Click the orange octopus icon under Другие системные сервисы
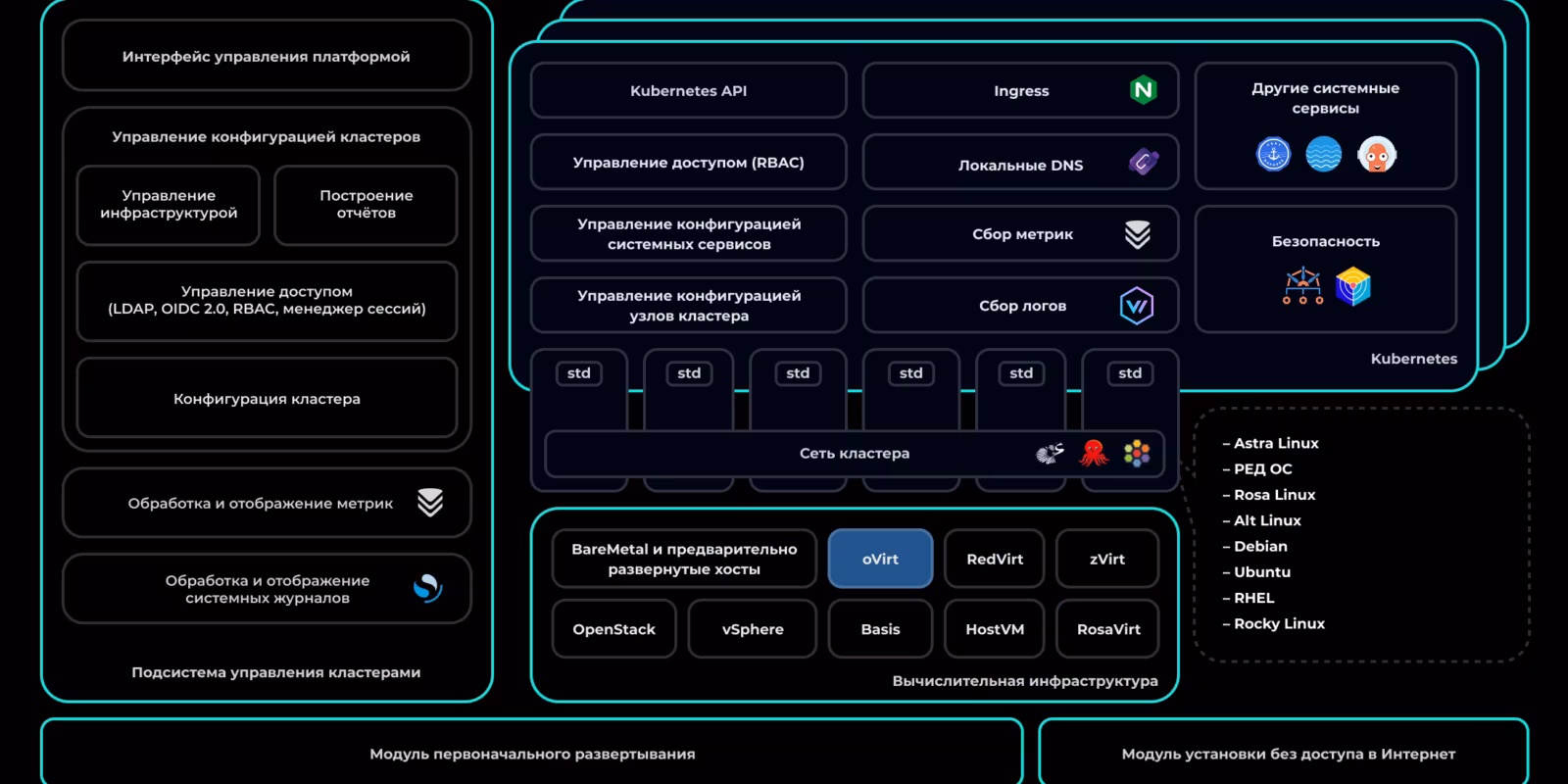 (1377, 155)
